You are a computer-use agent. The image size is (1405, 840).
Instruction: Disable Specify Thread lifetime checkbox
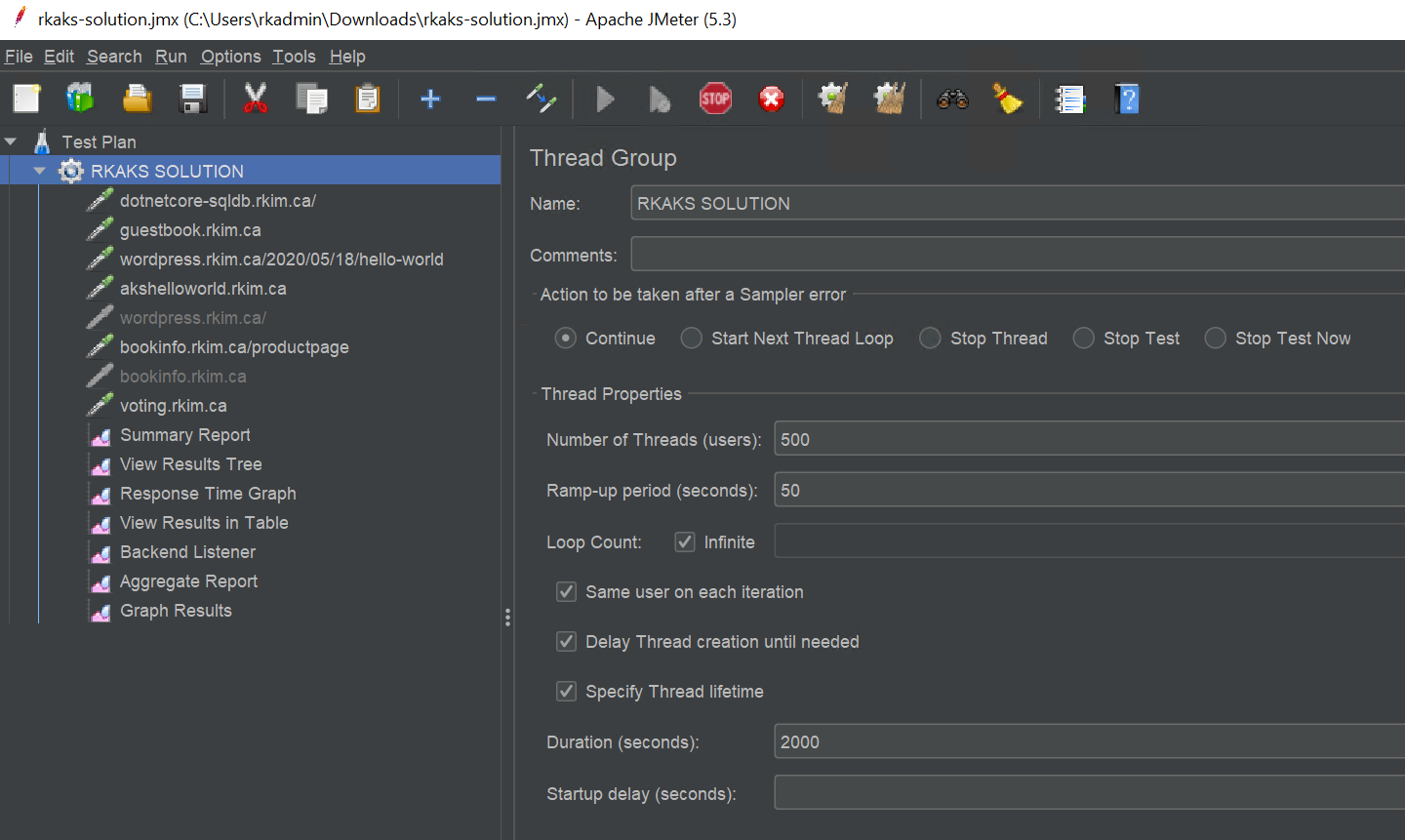tap(566, 692)
